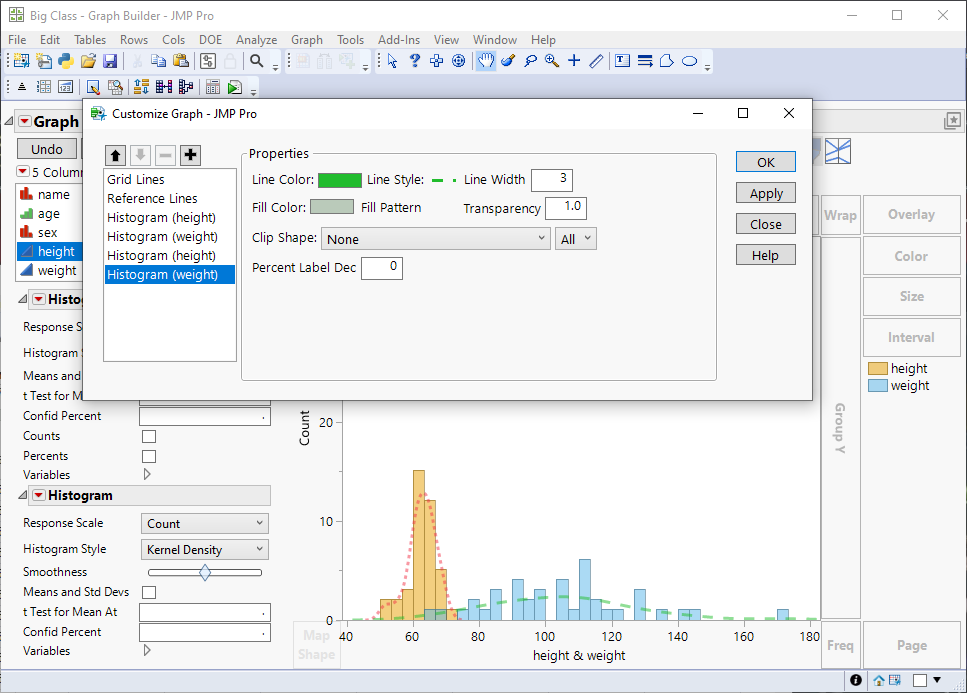Image resolution: width=967 pixels, height=693 pixels.
Task: Open the Histogram Style Kernel Density dropdown
Action: click(205, 549)
